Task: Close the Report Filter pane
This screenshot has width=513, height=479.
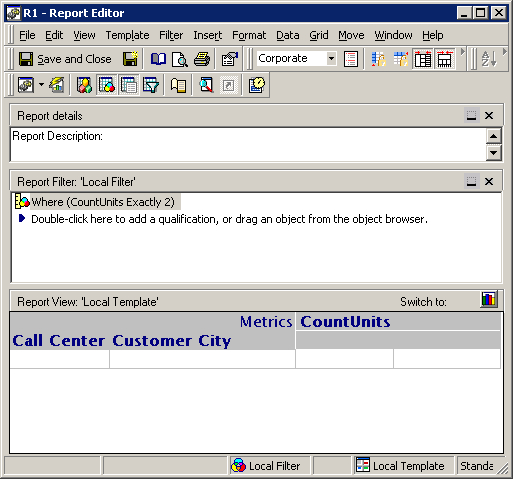Action: [x=489, y=182]
